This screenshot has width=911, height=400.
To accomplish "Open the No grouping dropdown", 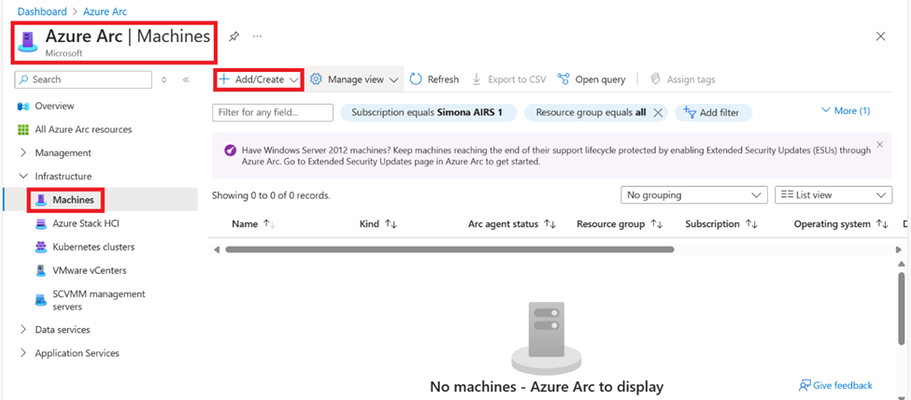I will pos(694,195).
